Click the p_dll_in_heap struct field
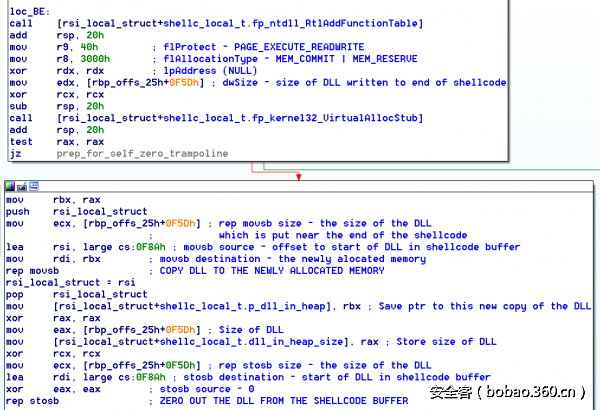The height and width of the screenshot is (410, 600). click(x=263, y=305)
